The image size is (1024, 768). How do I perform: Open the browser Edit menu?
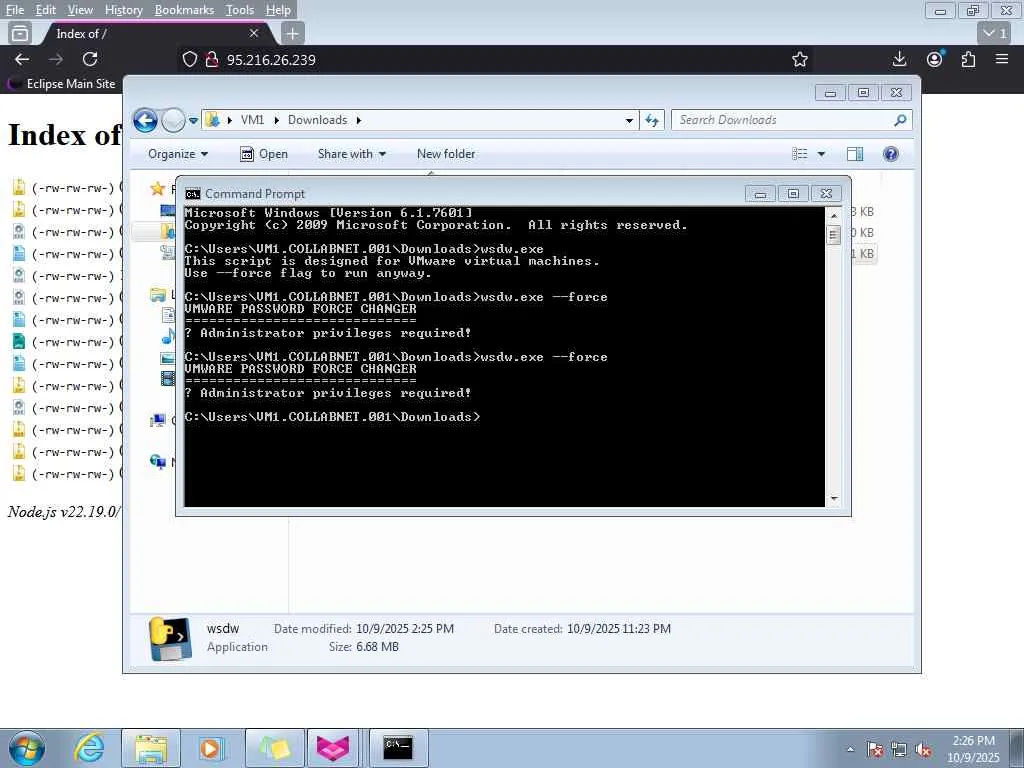(45, 10)
